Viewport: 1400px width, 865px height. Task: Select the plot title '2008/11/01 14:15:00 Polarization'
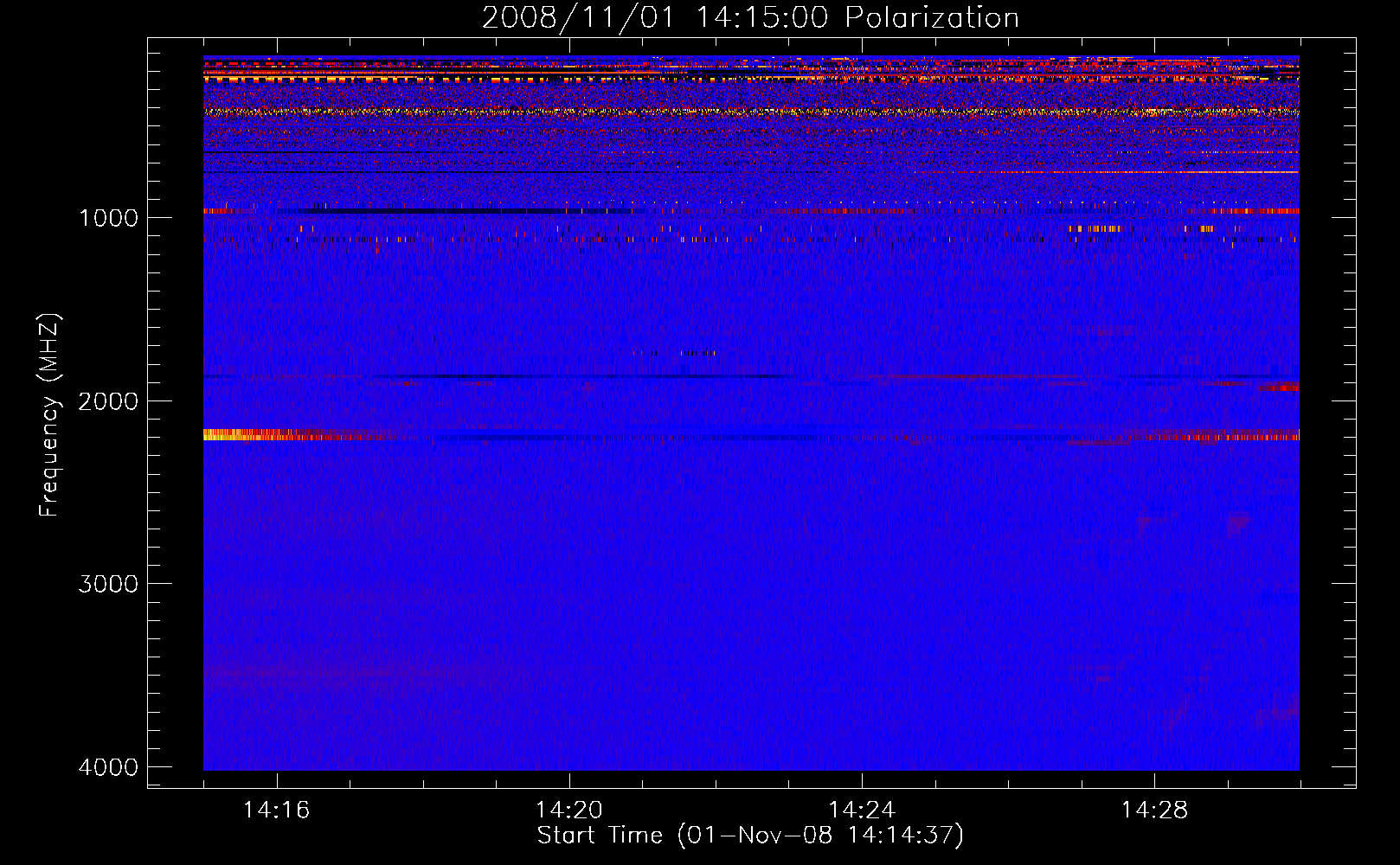click(x=750, y=18)
